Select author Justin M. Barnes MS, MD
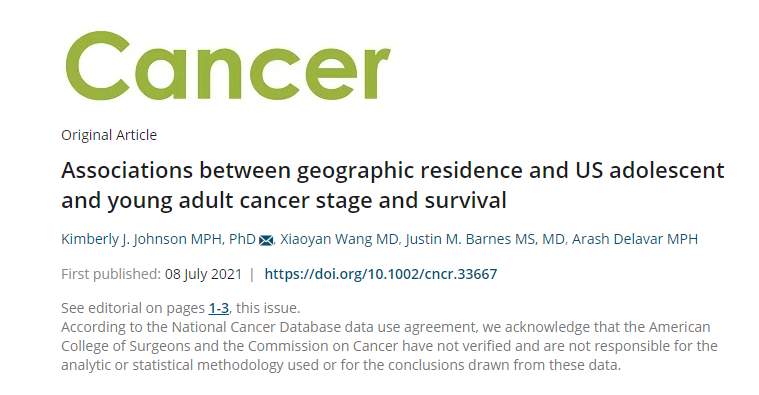759x395 pixels. click(x=485, y=239)
